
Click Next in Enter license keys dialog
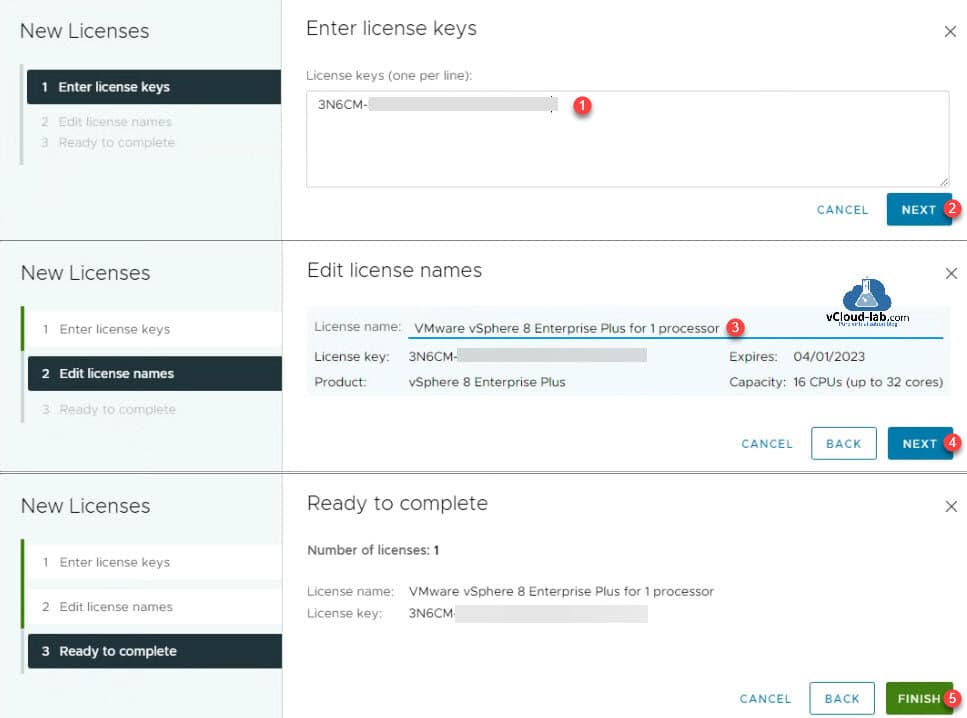(x=919, y=210)
